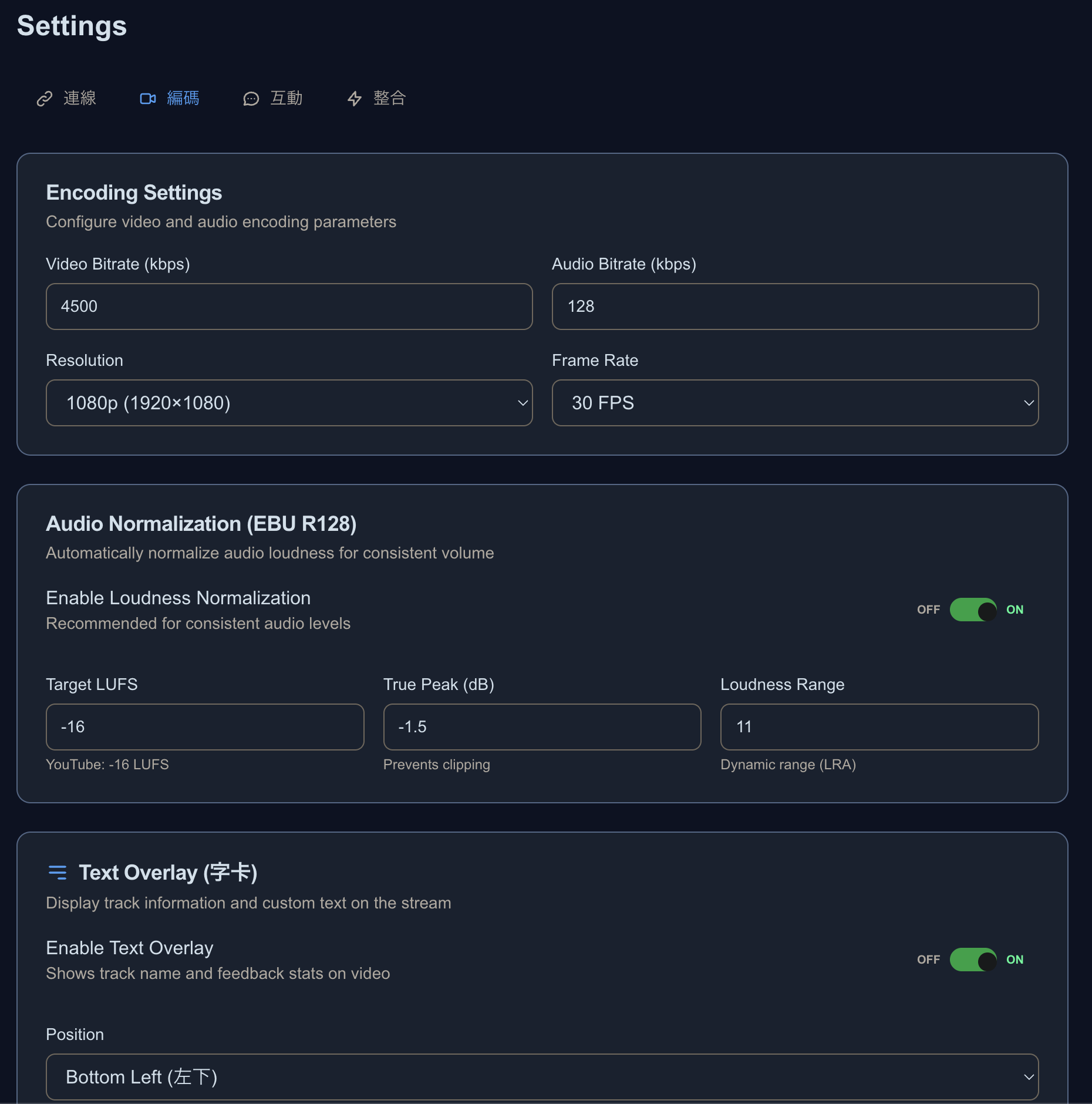Expand the Frame Rate dropdown
The height and width of the screenshot is (1104, 1092).
[x=795, y=403]
